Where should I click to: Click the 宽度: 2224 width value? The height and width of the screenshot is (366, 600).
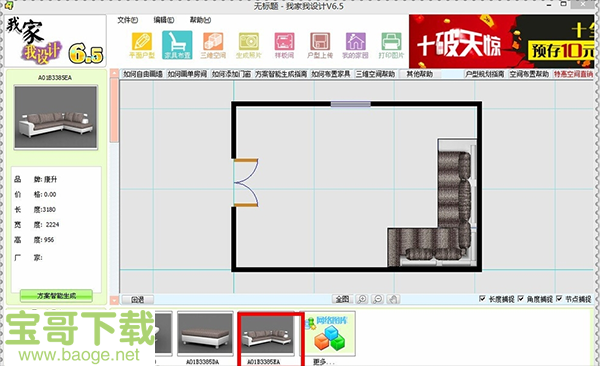click(x=37, y=225)
